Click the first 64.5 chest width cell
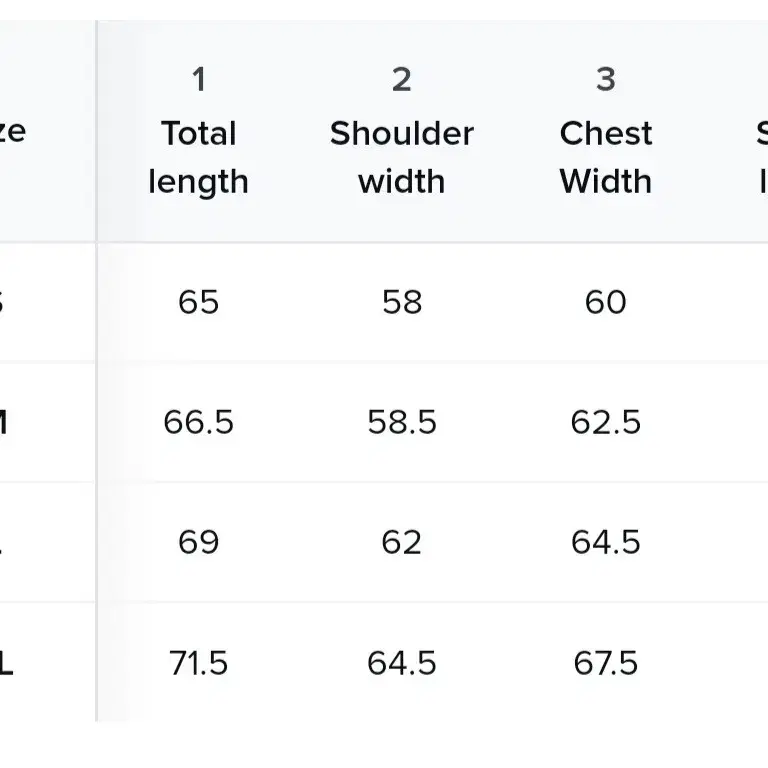This screenshot has width=768, height=768. pos(606,542)
